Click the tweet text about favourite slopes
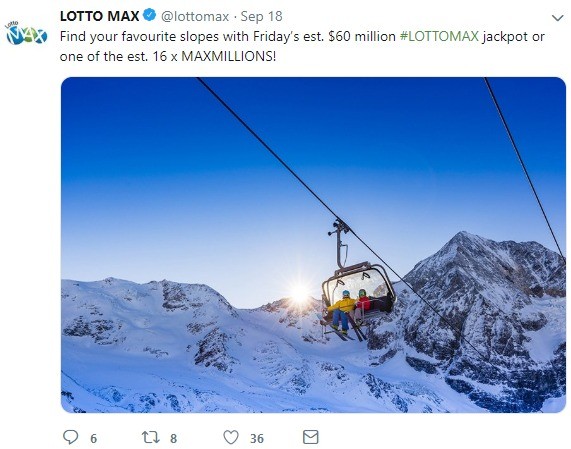The height and width of the screenshot is (449, 571). click(302, 46)
